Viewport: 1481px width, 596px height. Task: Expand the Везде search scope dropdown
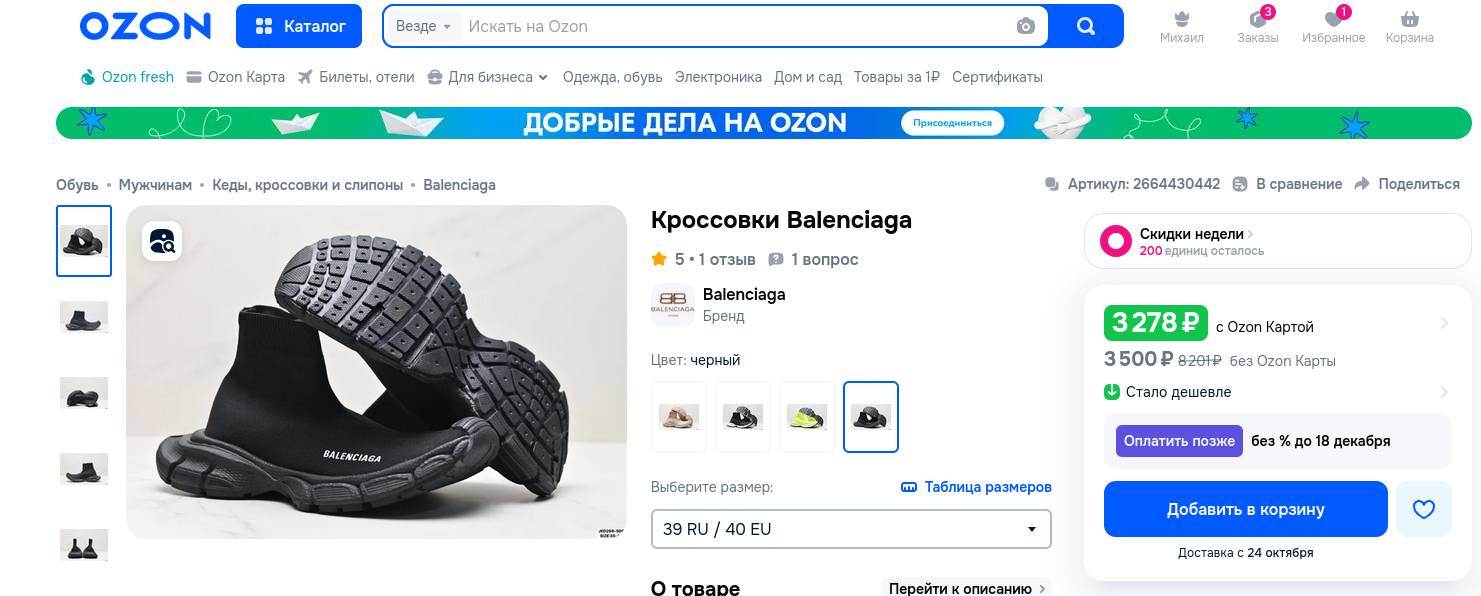pos(424,27)
